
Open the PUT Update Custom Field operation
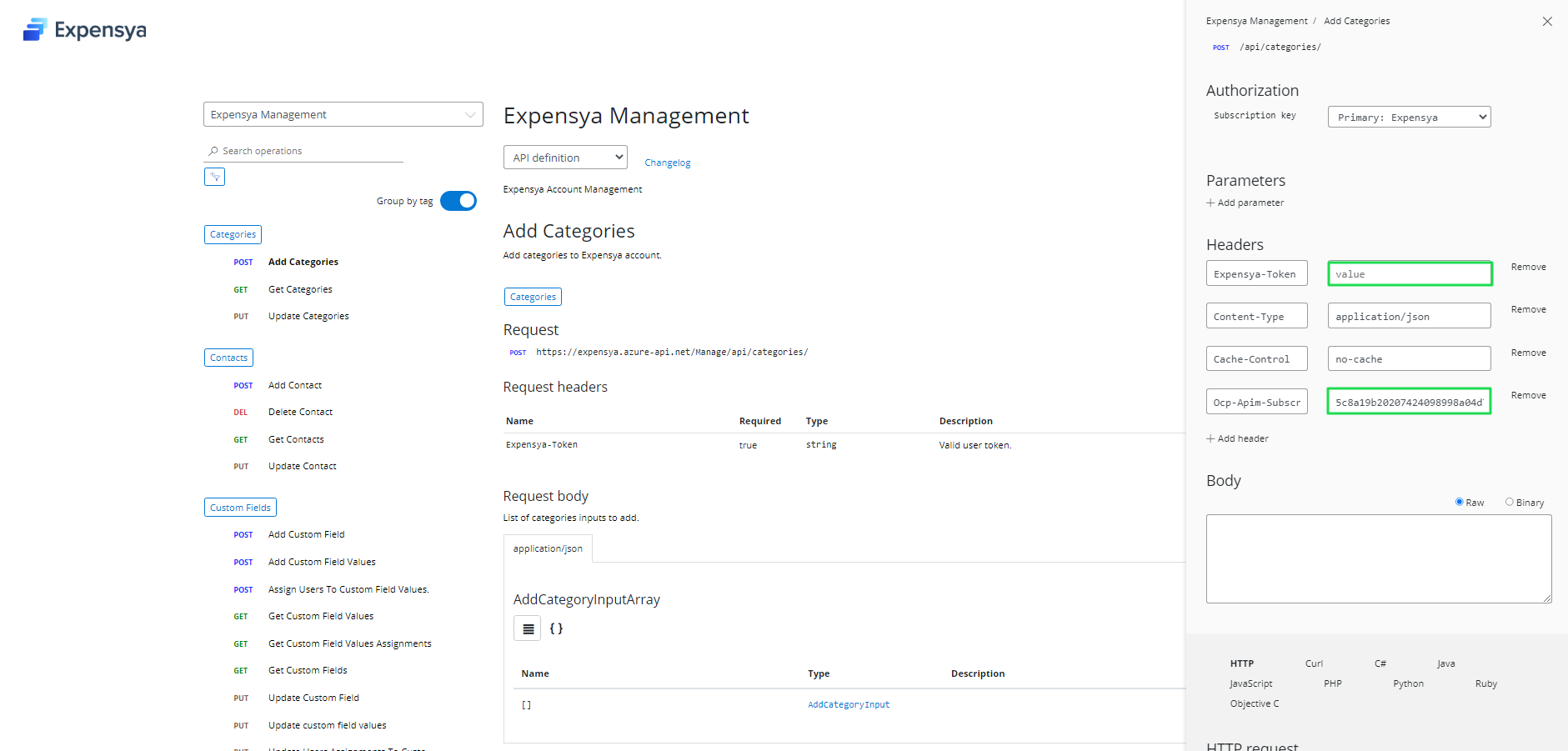point(313,698)
